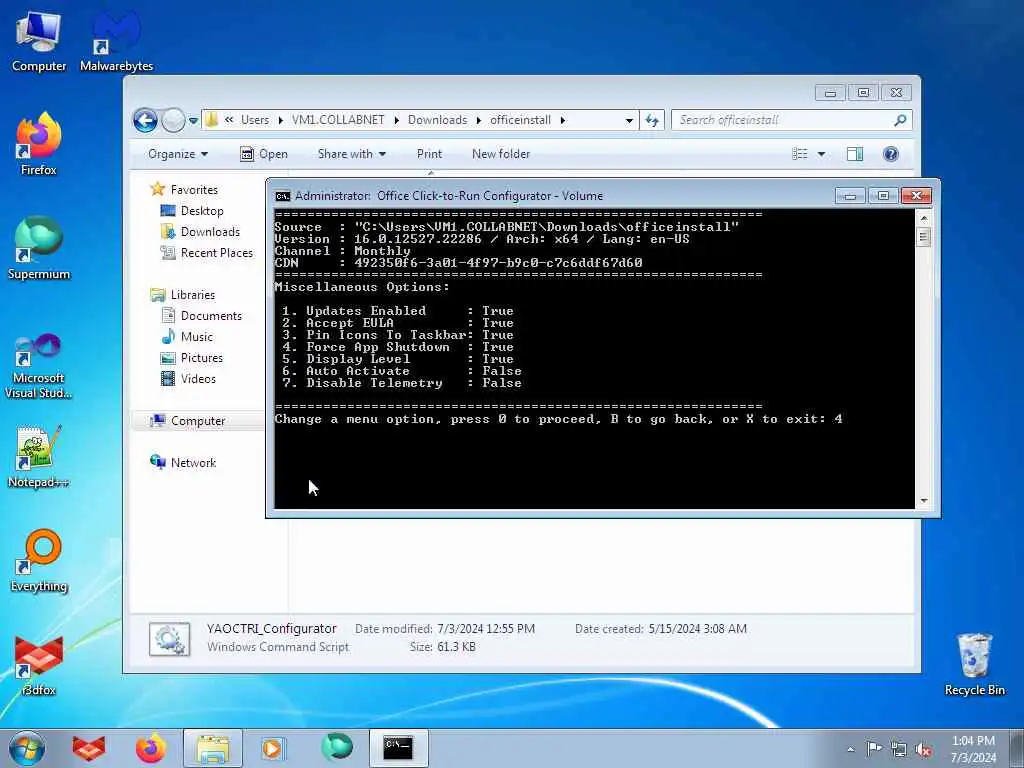Click the Show desktop strip
The width and height of the screenshot is (1024, 768).
tap(1017, 748)
